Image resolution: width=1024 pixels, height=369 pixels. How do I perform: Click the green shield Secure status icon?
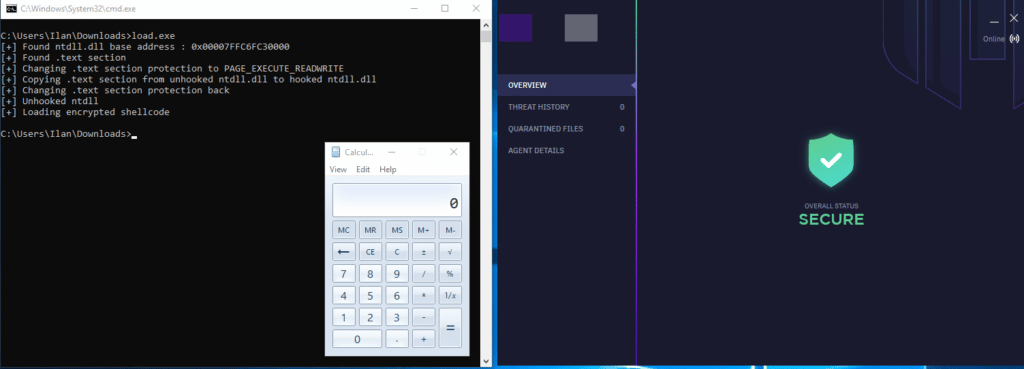click(x=831, y=160)
